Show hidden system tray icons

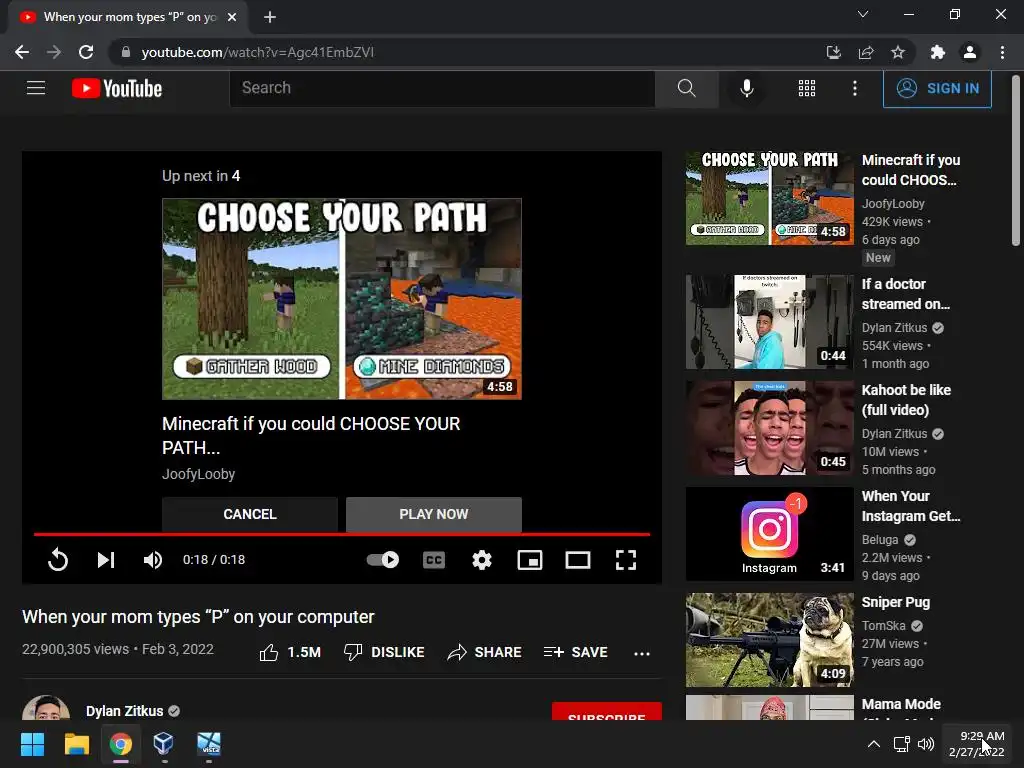873,744
